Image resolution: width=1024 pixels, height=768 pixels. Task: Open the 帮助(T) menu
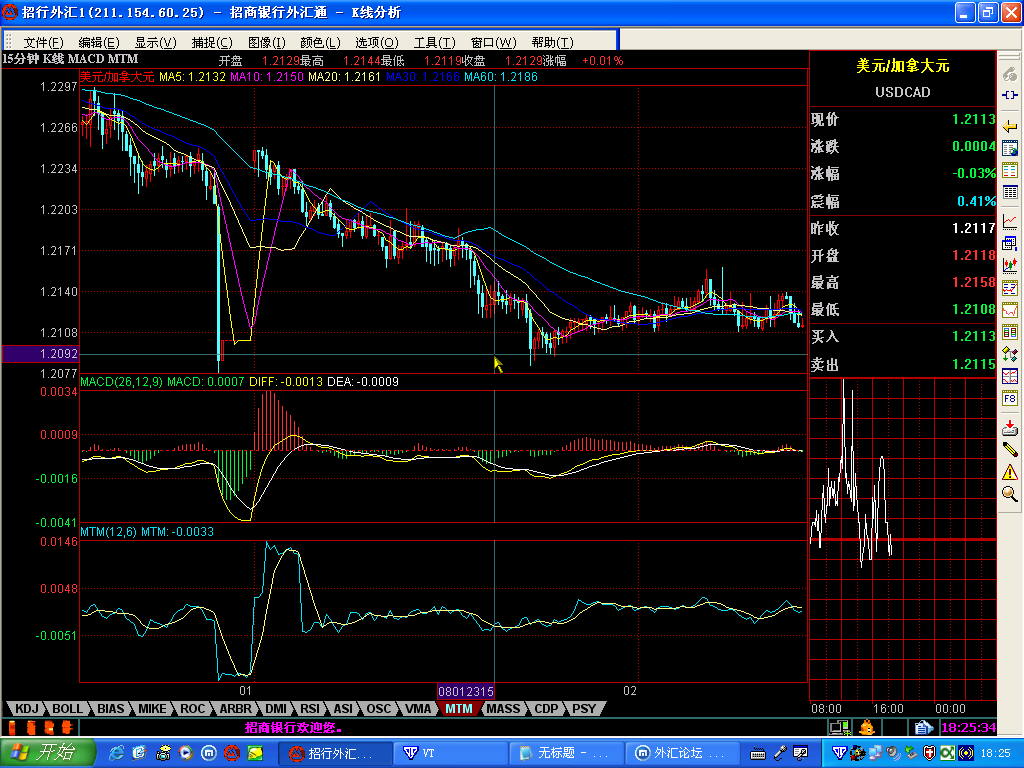click(552, 42)
